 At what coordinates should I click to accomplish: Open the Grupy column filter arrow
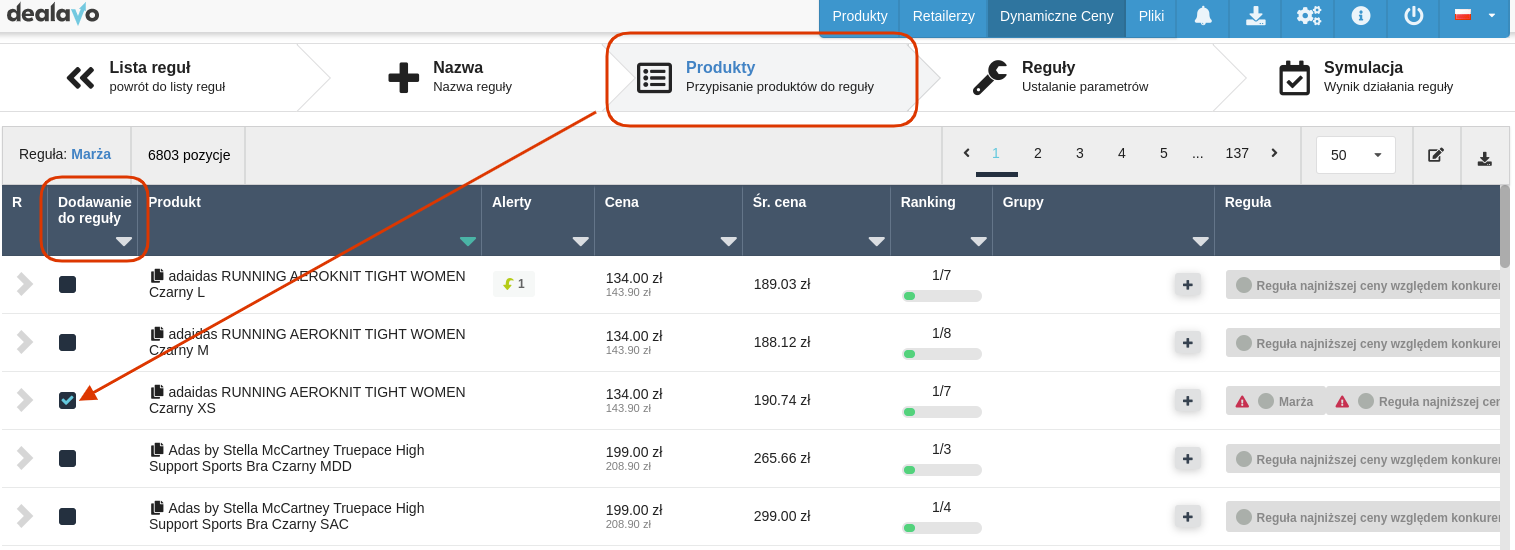[x=1201, y=241]
